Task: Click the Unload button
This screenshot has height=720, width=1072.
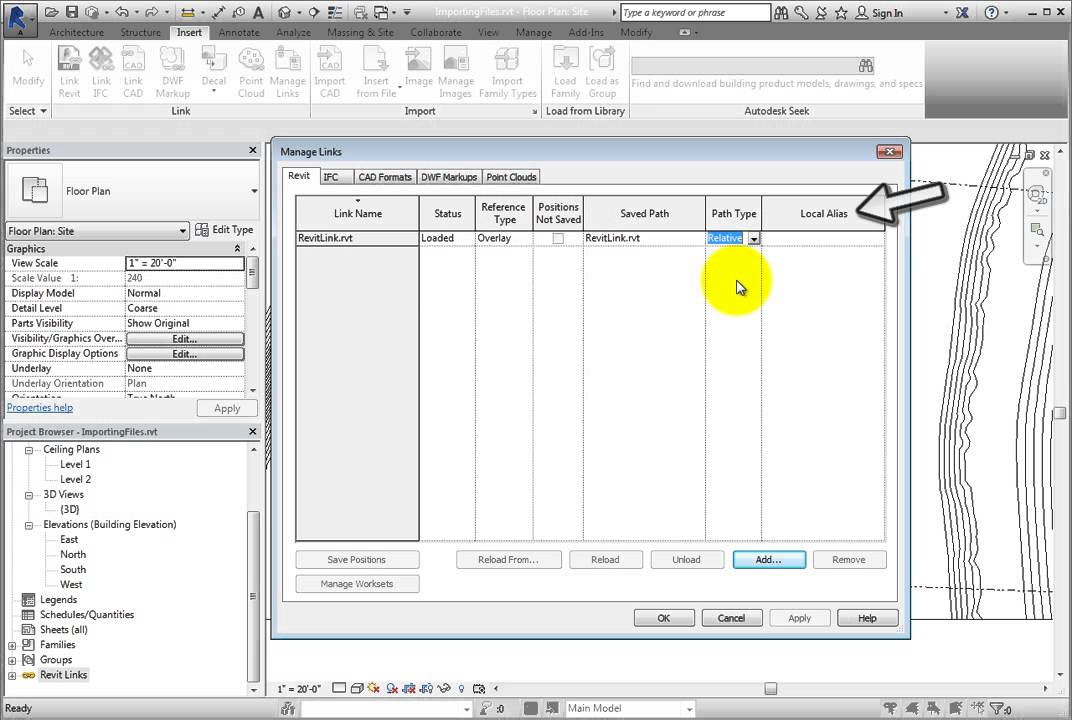Action: click(x=686, y=559)
